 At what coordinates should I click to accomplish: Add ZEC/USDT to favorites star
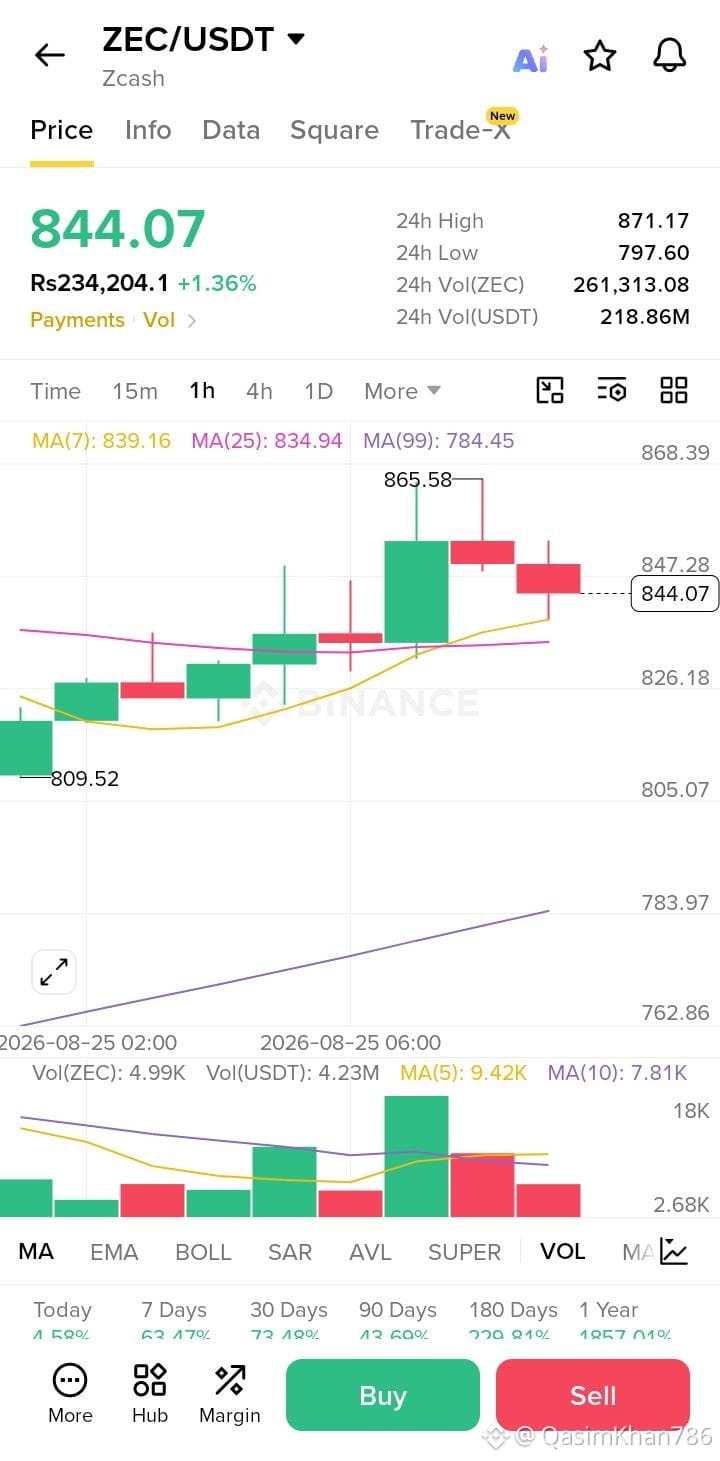(x=600, y=56)
